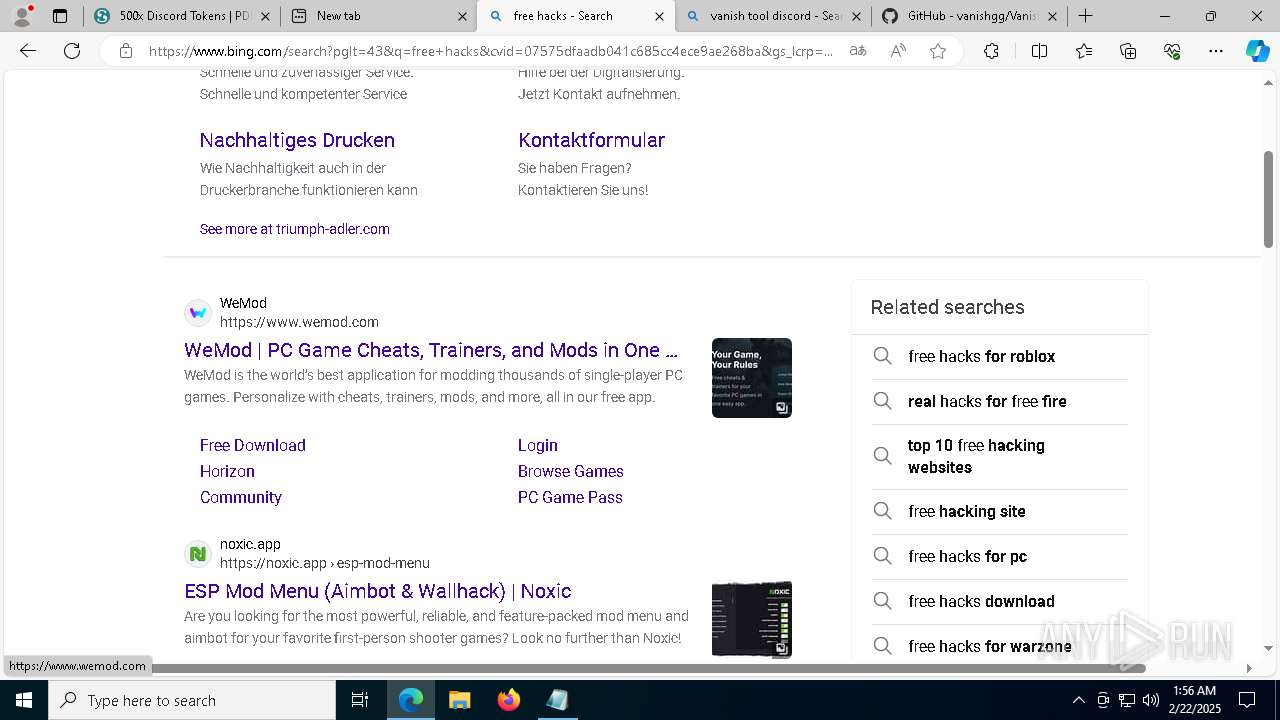The height and width of the screenshot is (720, 1280).
Task: Open Kontaktformular link
Action: click(x=591, y=140)
